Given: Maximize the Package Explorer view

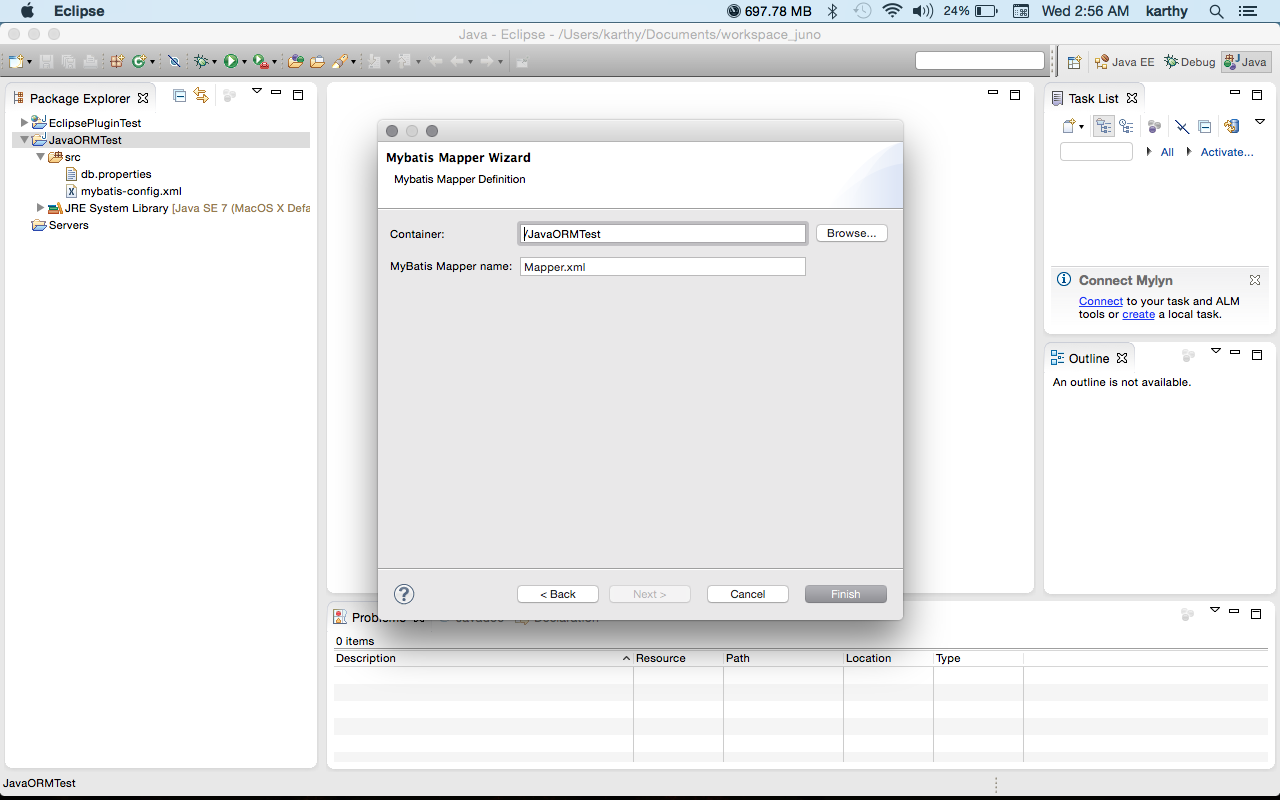Looking at the screenshot, I should pos(298,95).
